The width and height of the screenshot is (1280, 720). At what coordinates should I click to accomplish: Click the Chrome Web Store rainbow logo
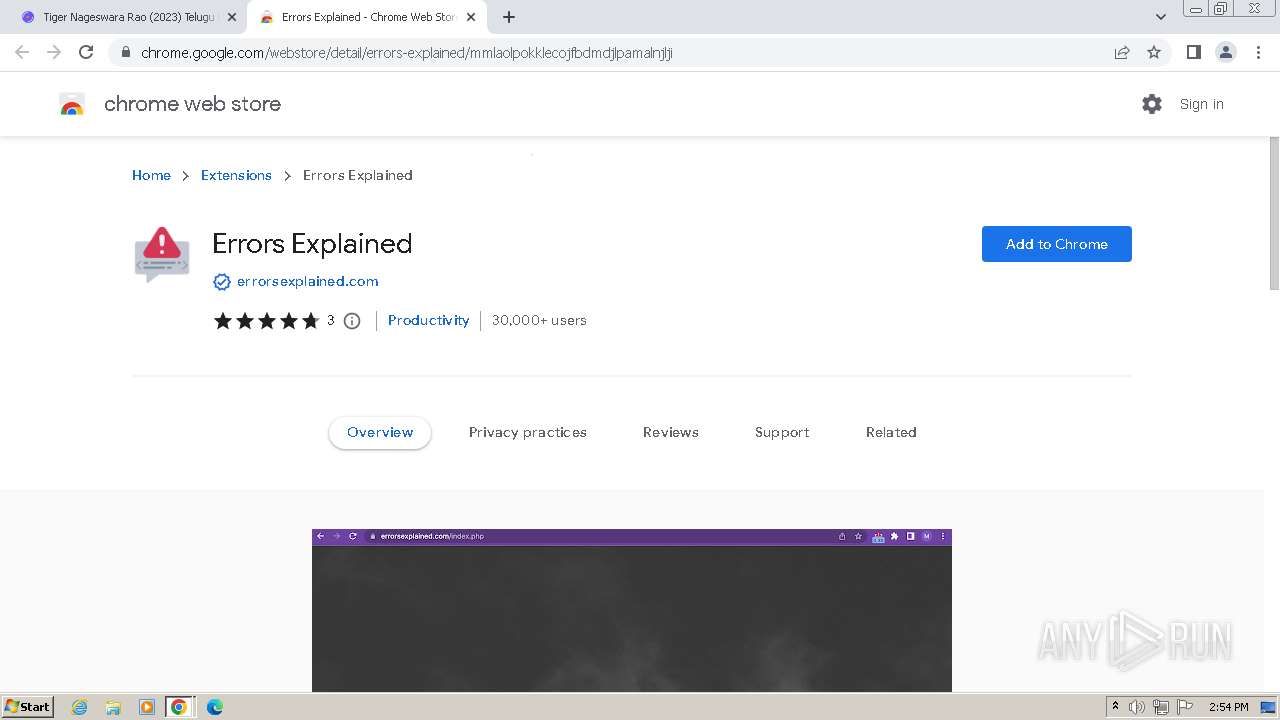(x=72, y=104)
